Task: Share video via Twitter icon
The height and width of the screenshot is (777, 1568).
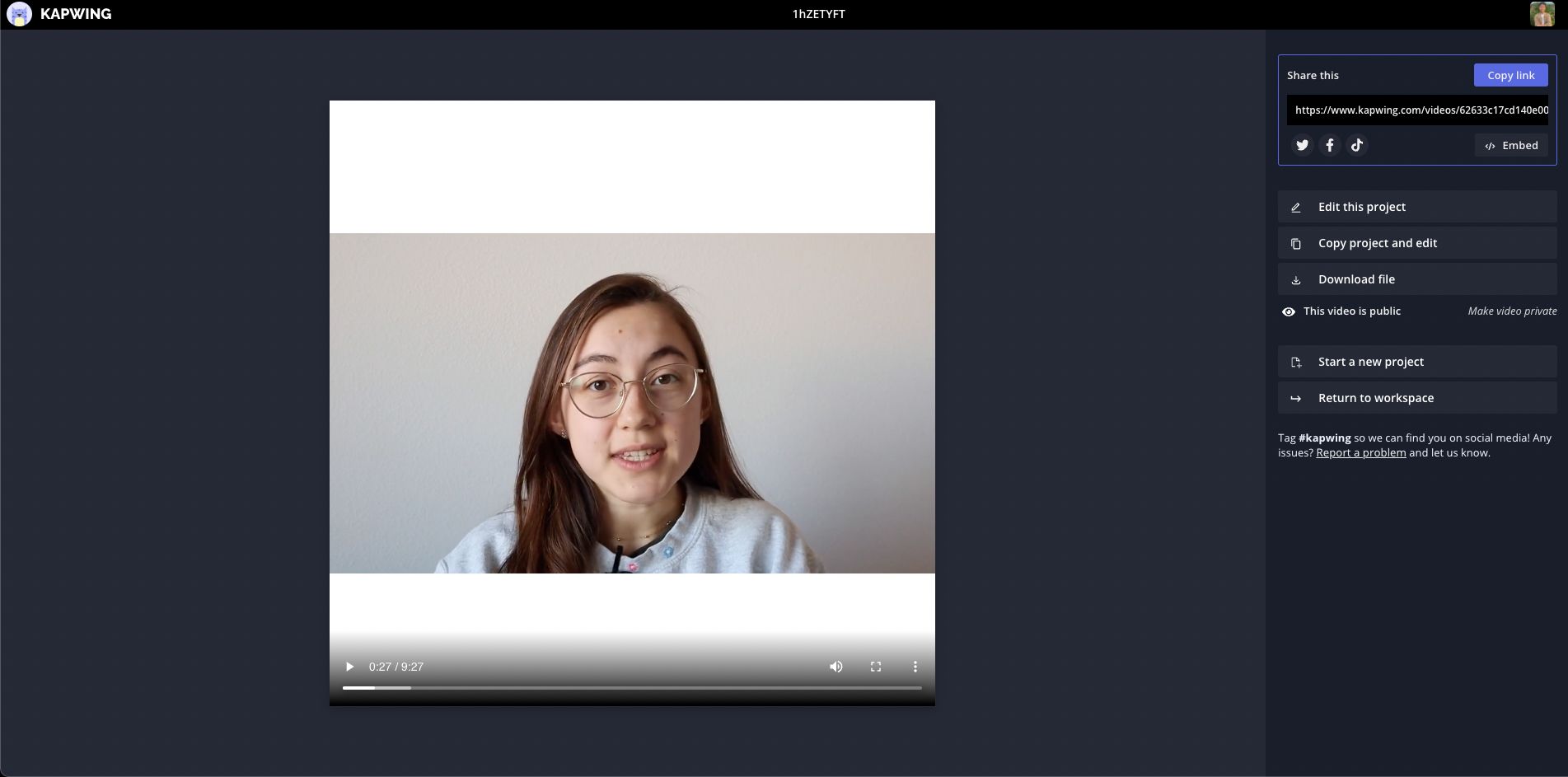Action: pos(1302,145)
